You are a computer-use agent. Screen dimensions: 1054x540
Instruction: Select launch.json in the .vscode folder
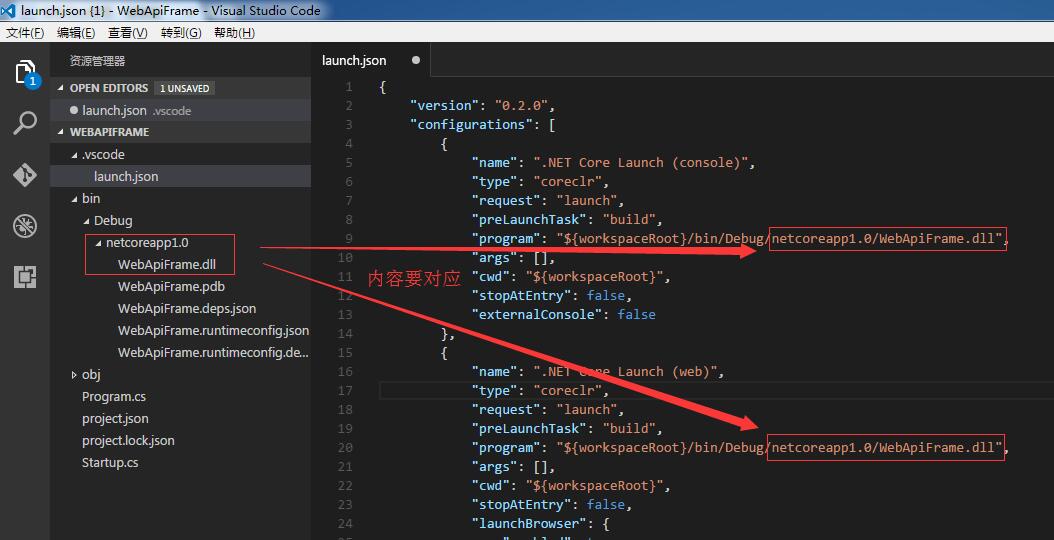click(x=180, y=176)
